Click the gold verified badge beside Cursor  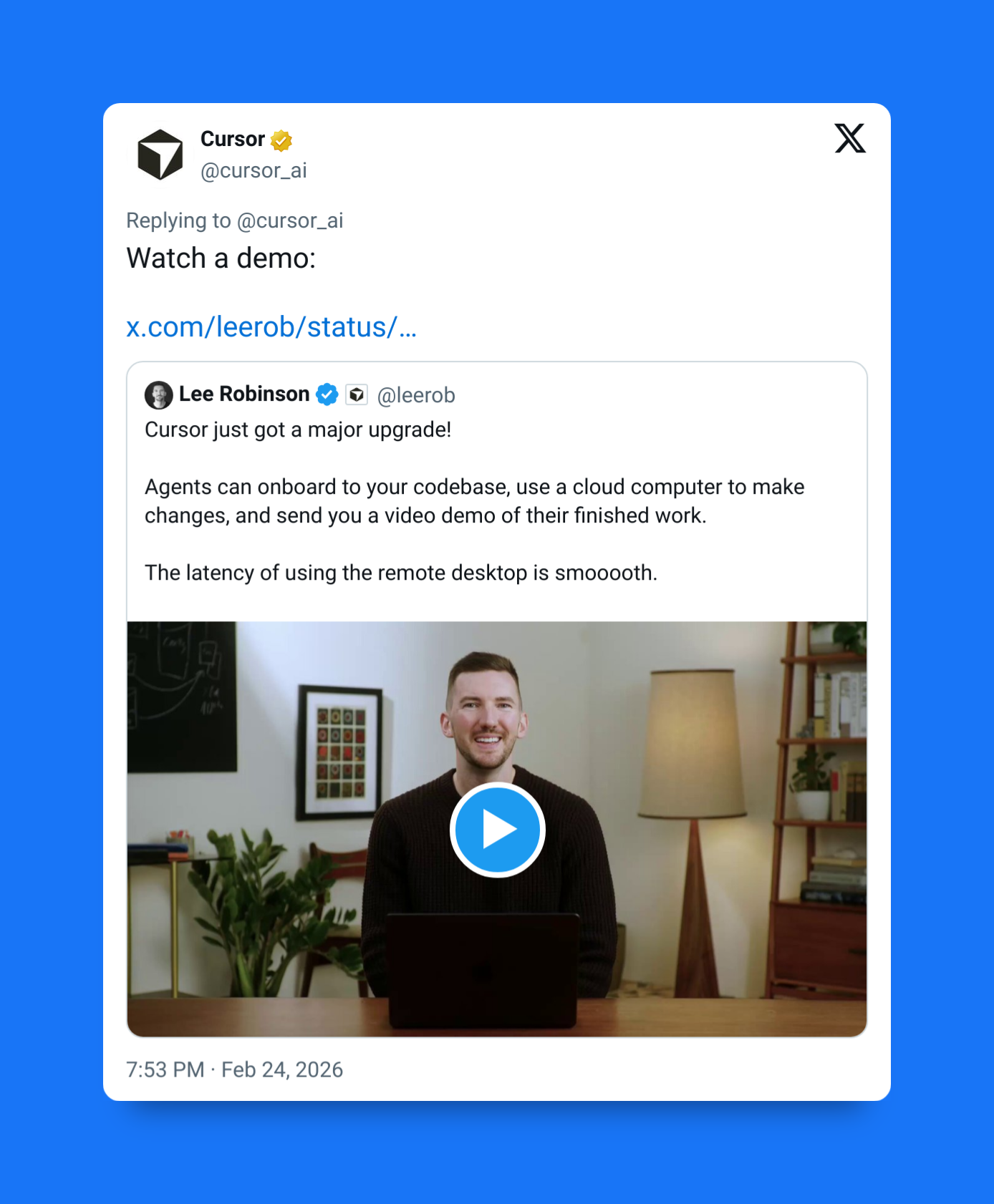pyautogui.click(x=281, y=140)
